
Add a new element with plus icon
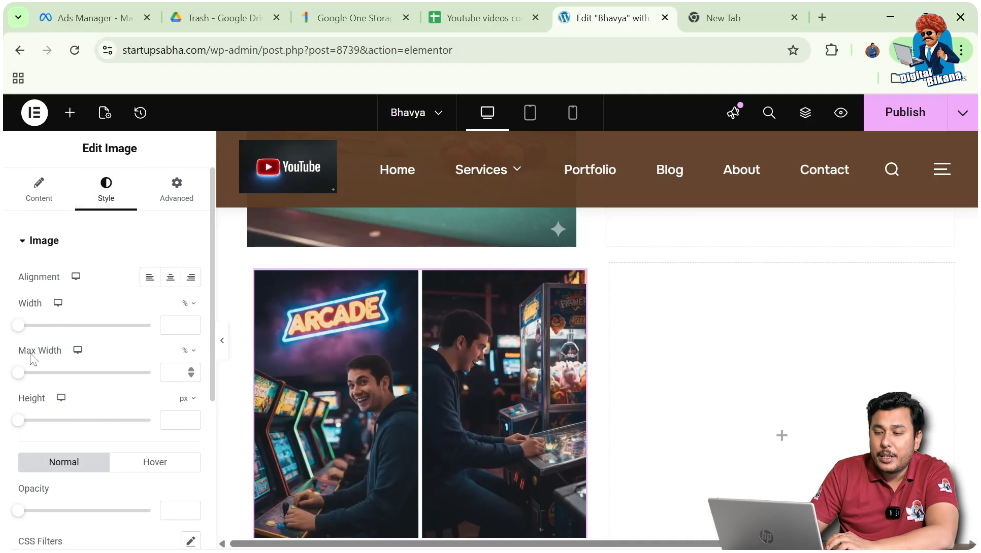[x=70, y=113]
